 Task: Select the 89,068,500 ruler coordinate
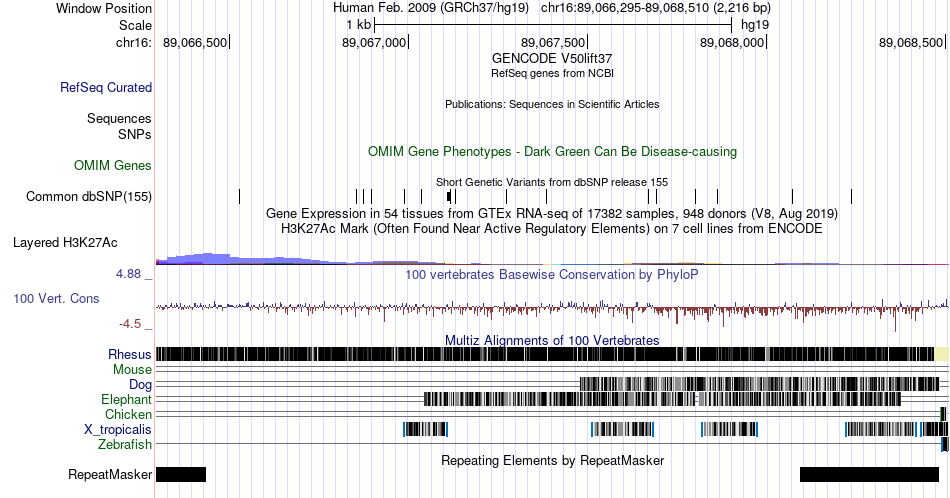coord(911,42)
